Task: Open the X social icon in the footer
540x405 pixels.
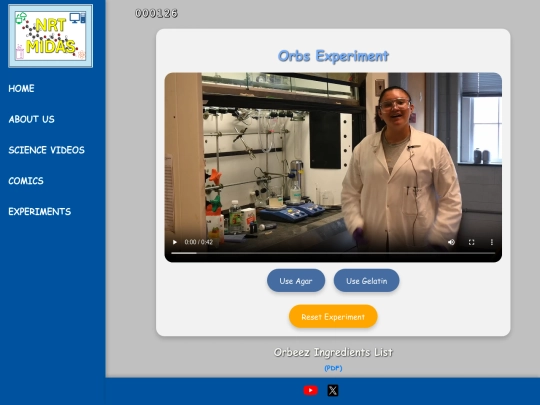Action: [333, 390]
